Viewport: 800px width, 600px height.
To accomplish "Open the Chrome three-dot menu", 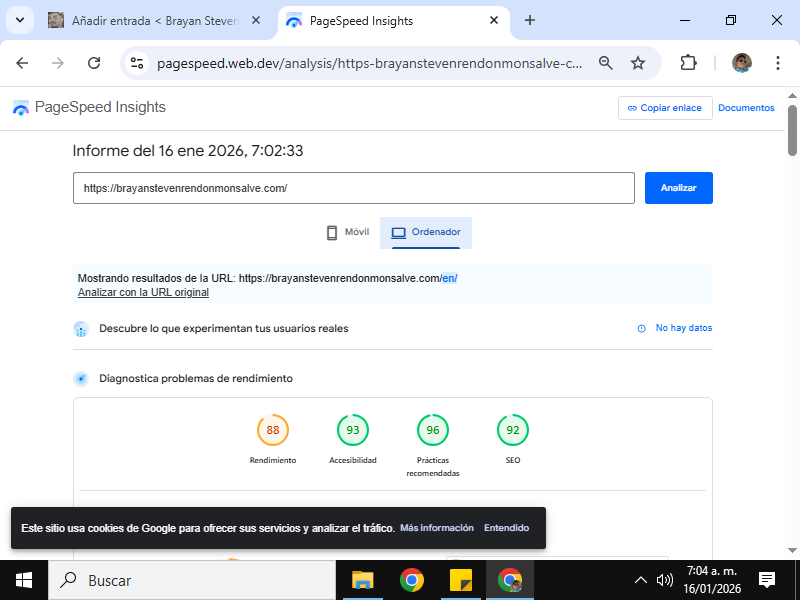I will pos(778,63).
